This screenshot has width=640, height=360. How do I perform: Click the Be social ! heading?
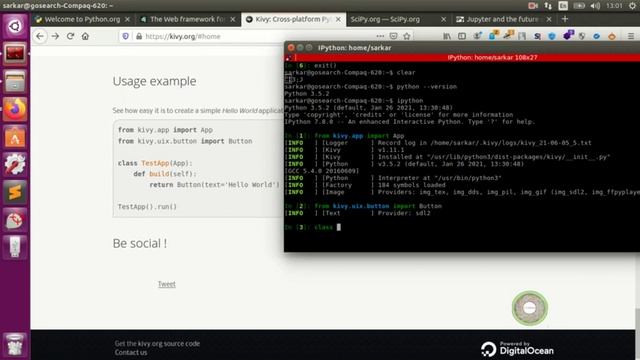coord(140,243)
